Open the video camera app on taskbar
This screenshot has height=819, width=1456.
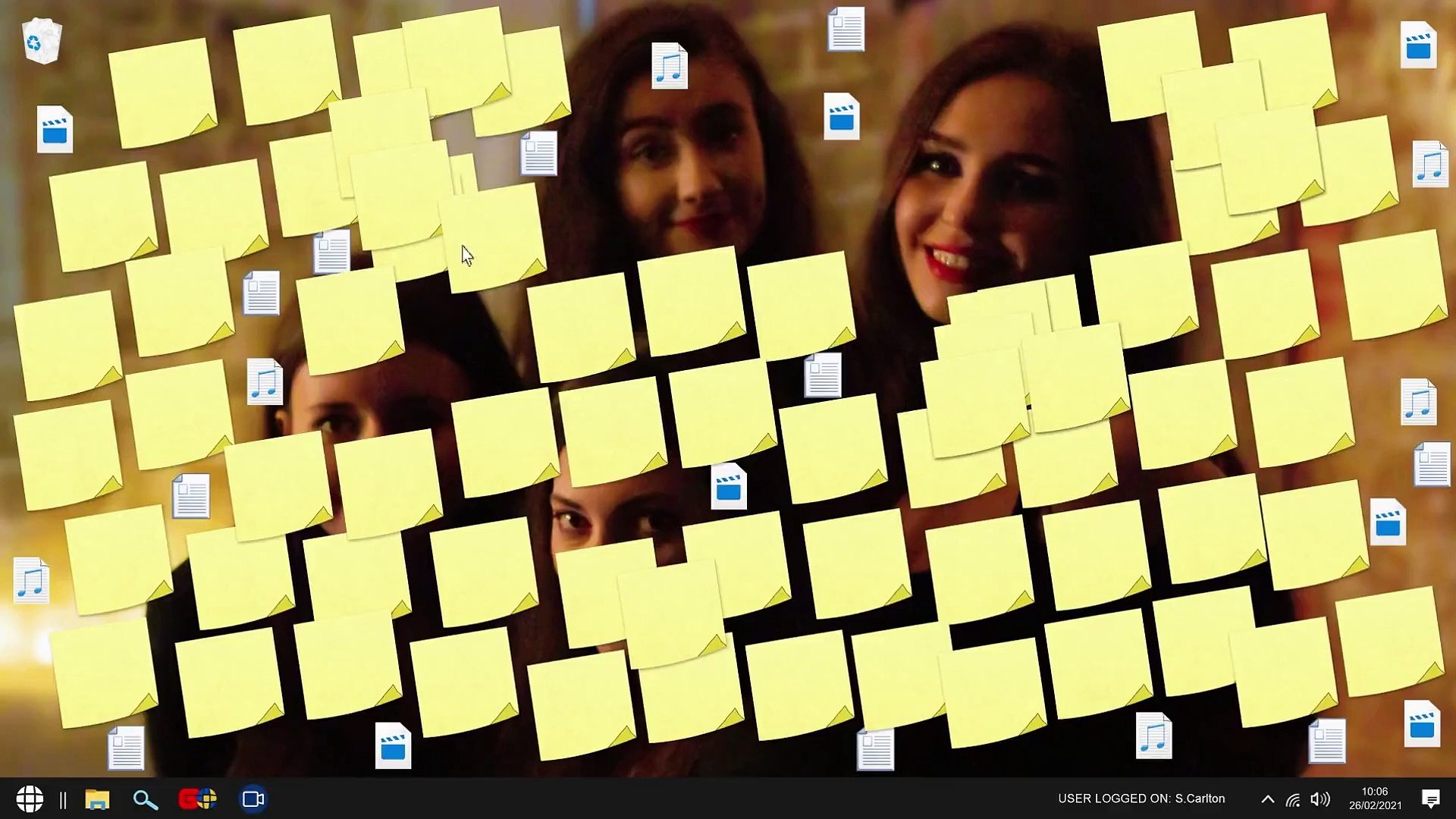[x=253, y=799]
